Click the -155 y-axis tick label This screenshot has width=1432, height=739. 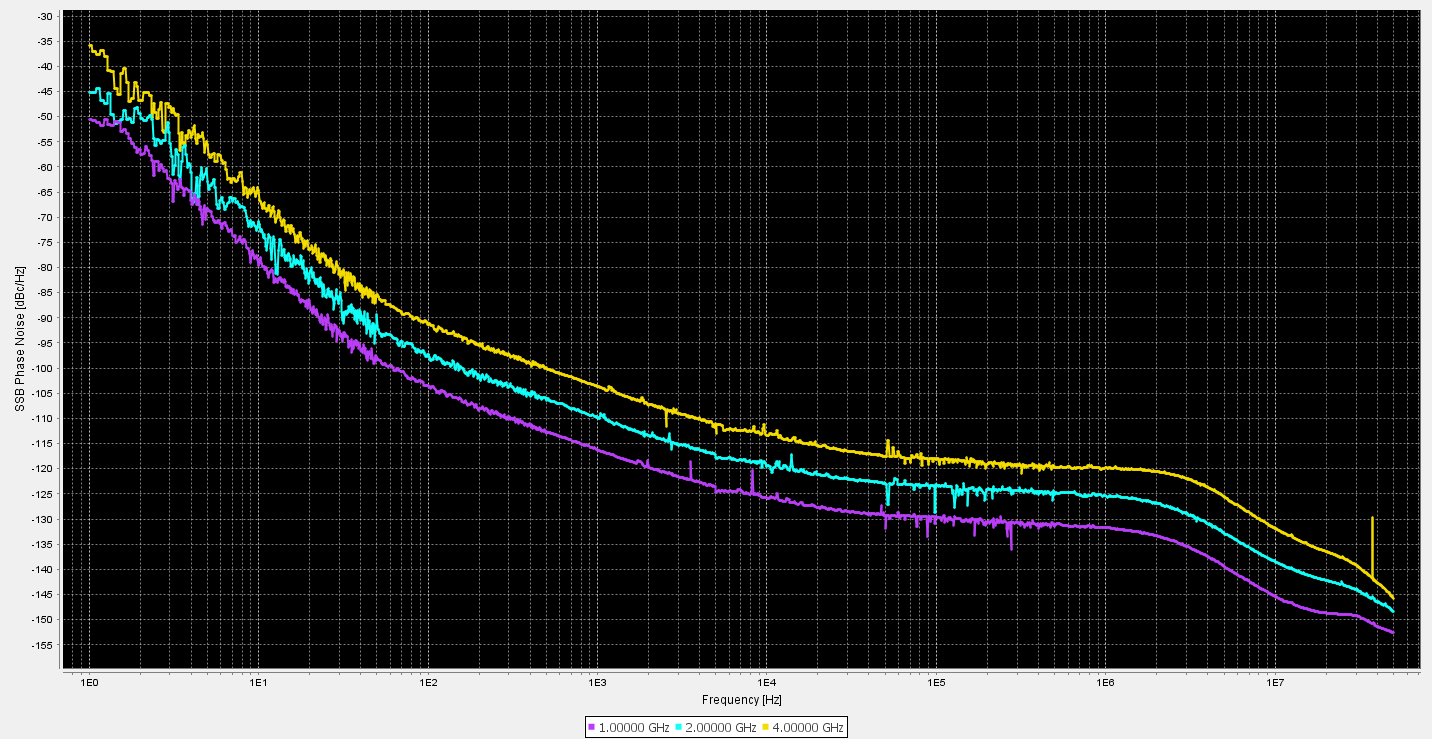[43, 645]
